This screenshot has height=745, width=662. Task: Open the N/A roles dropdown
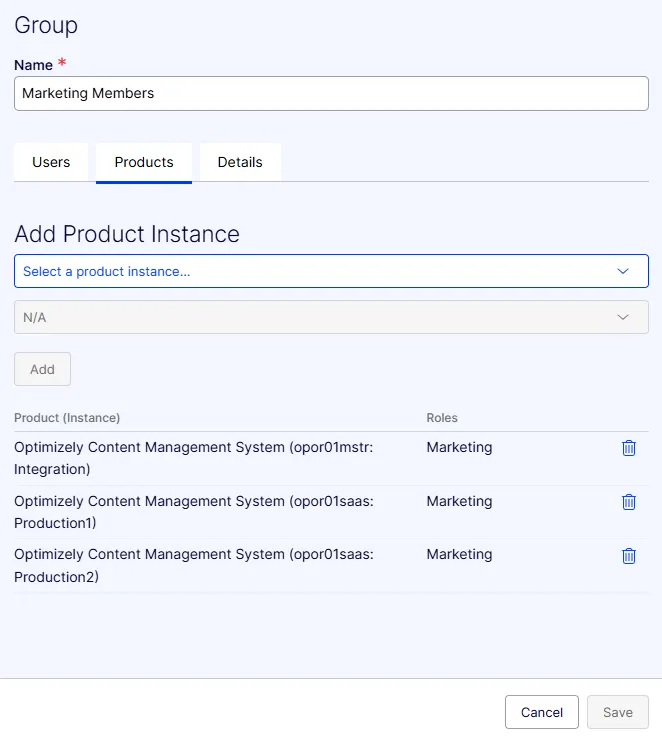331,317
